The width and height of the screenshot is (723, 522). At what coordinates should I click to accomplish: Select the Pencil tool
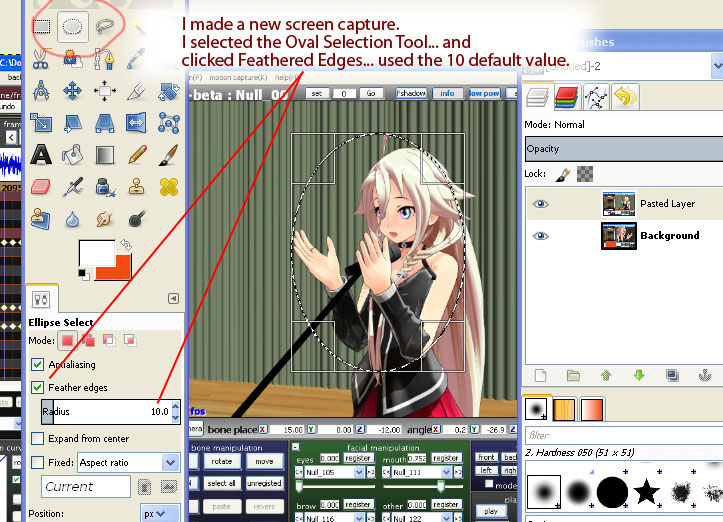[137, 155]
